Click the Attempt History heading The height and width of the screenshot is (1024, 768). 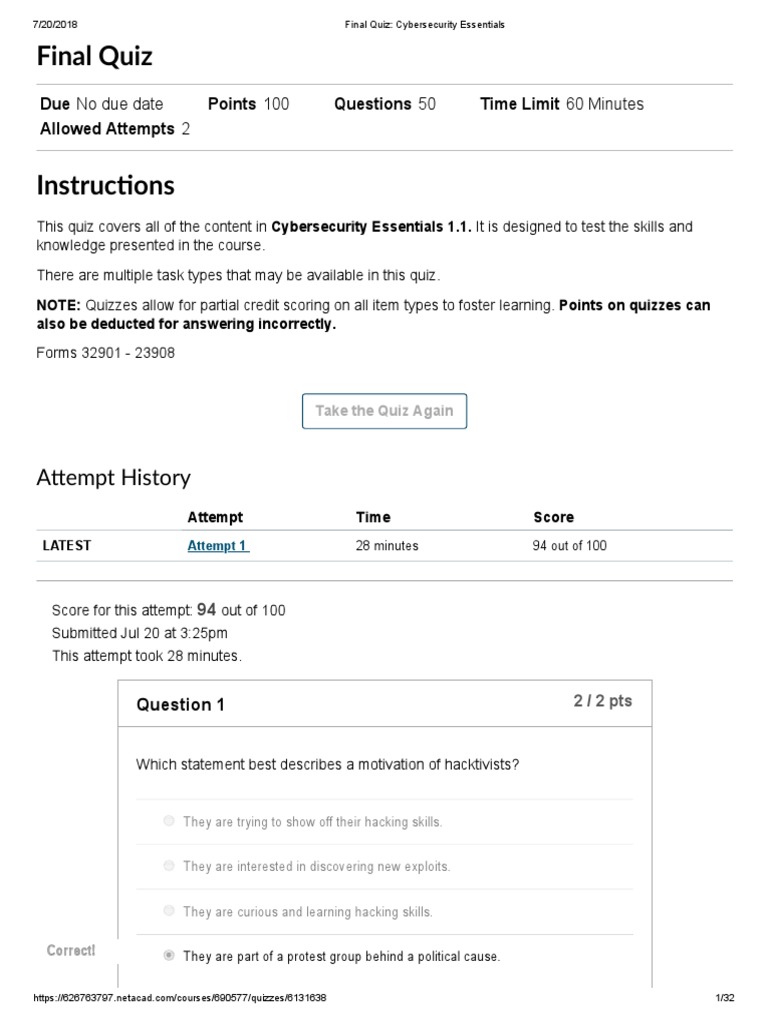tap(113, 478)
